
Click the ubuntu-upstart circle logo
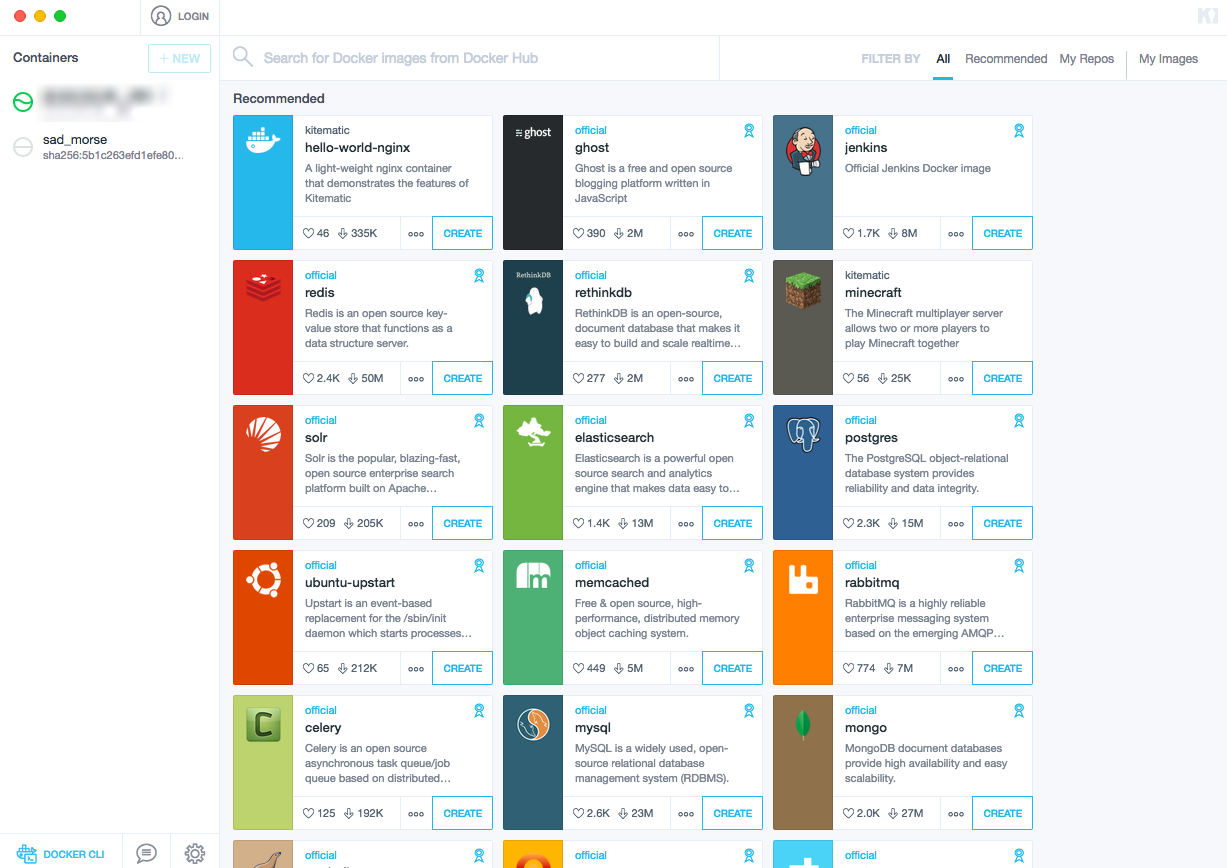pos(263,579)
